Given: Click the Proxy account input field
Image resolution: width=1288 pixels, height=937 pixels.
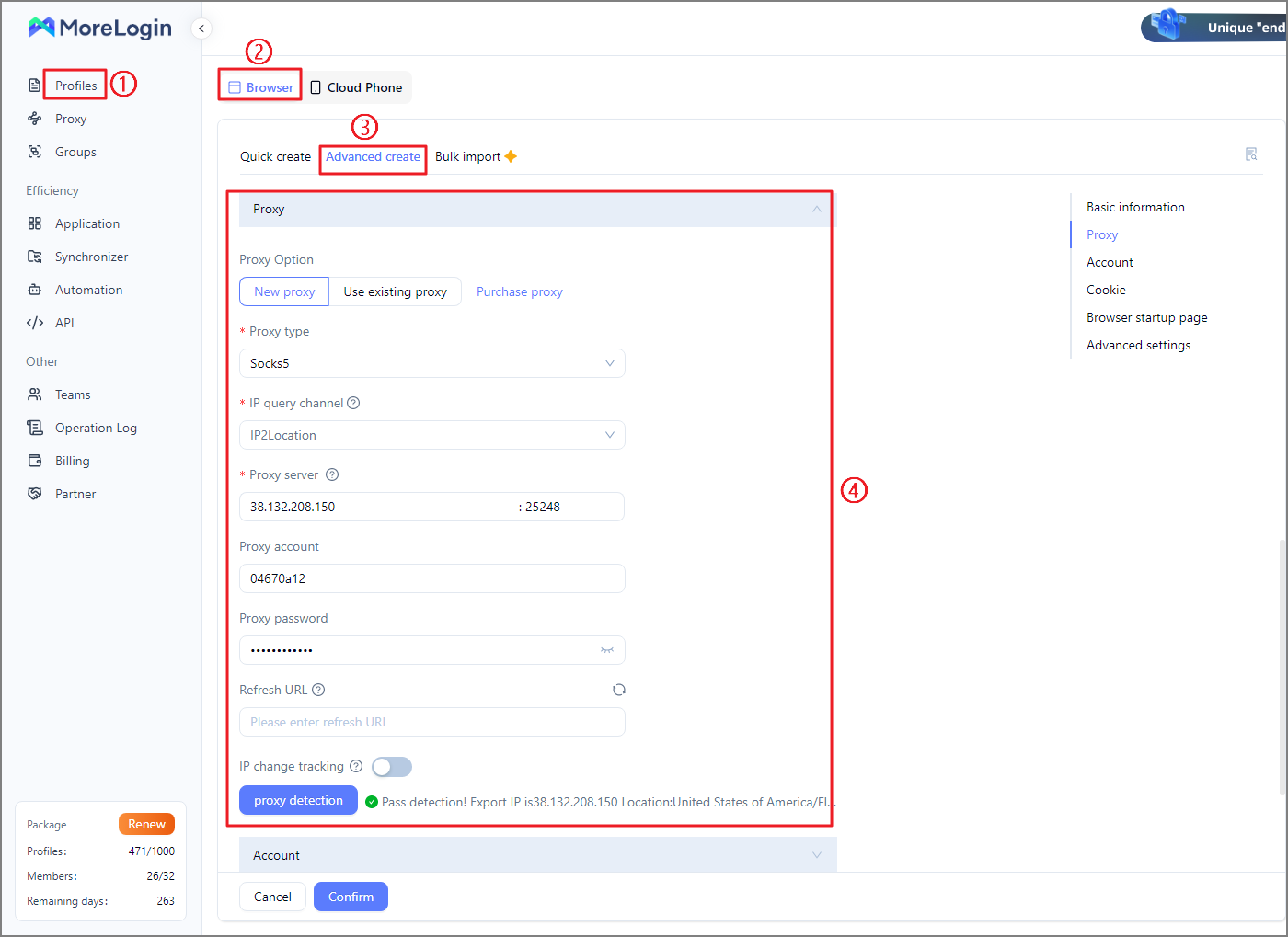Looking at the screenshot, I should 432,578.
